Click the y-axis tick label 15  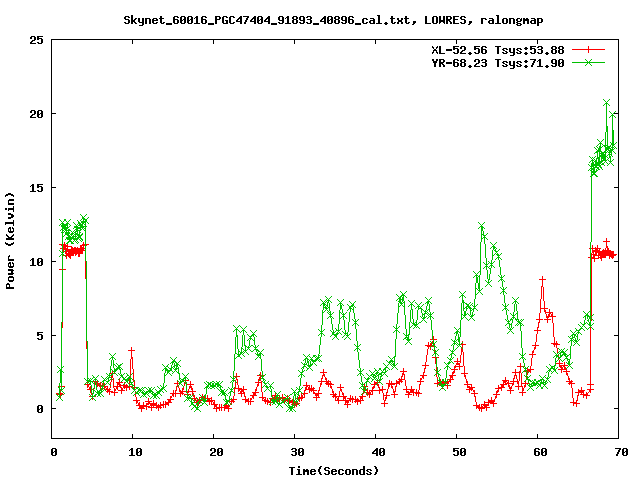(x=36, y=188)
